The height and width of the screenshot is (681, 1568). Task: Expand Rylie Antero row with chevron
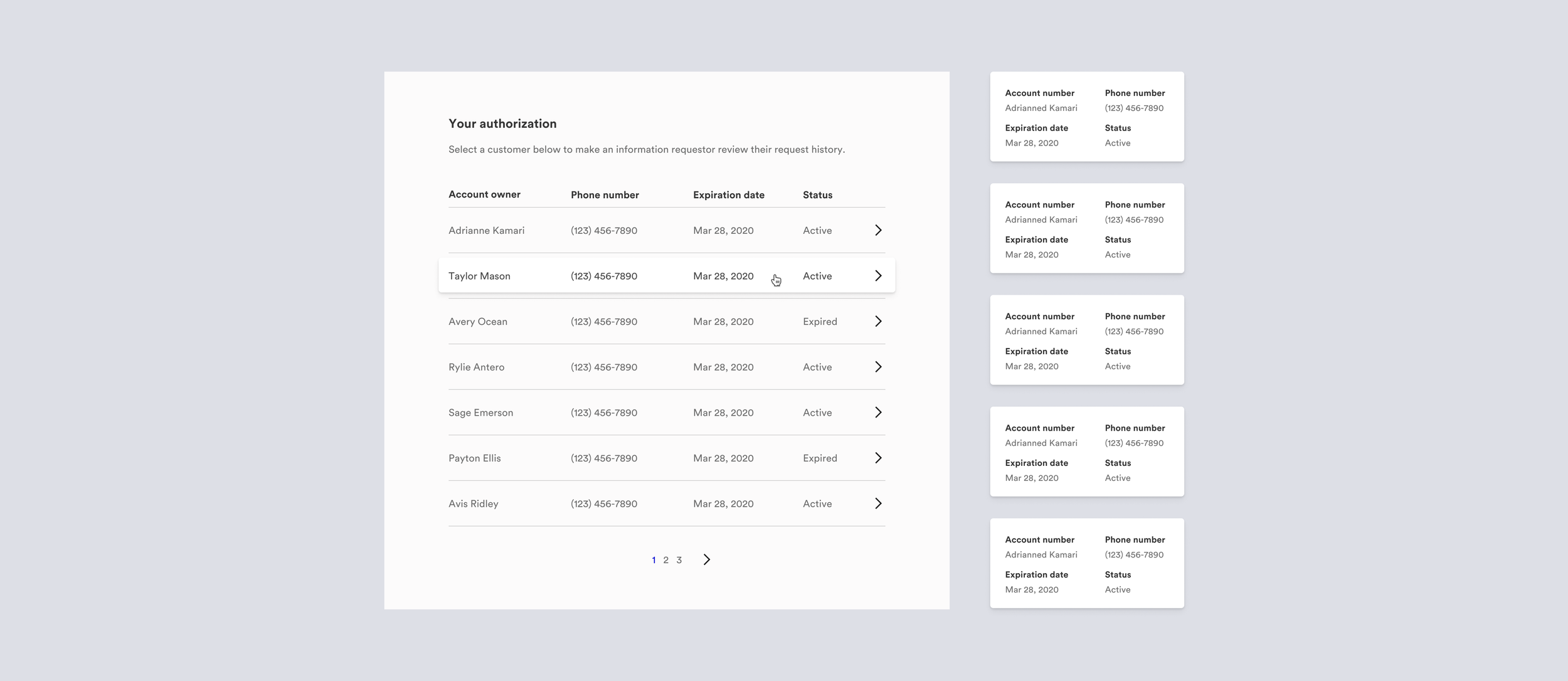coord(878,367)
